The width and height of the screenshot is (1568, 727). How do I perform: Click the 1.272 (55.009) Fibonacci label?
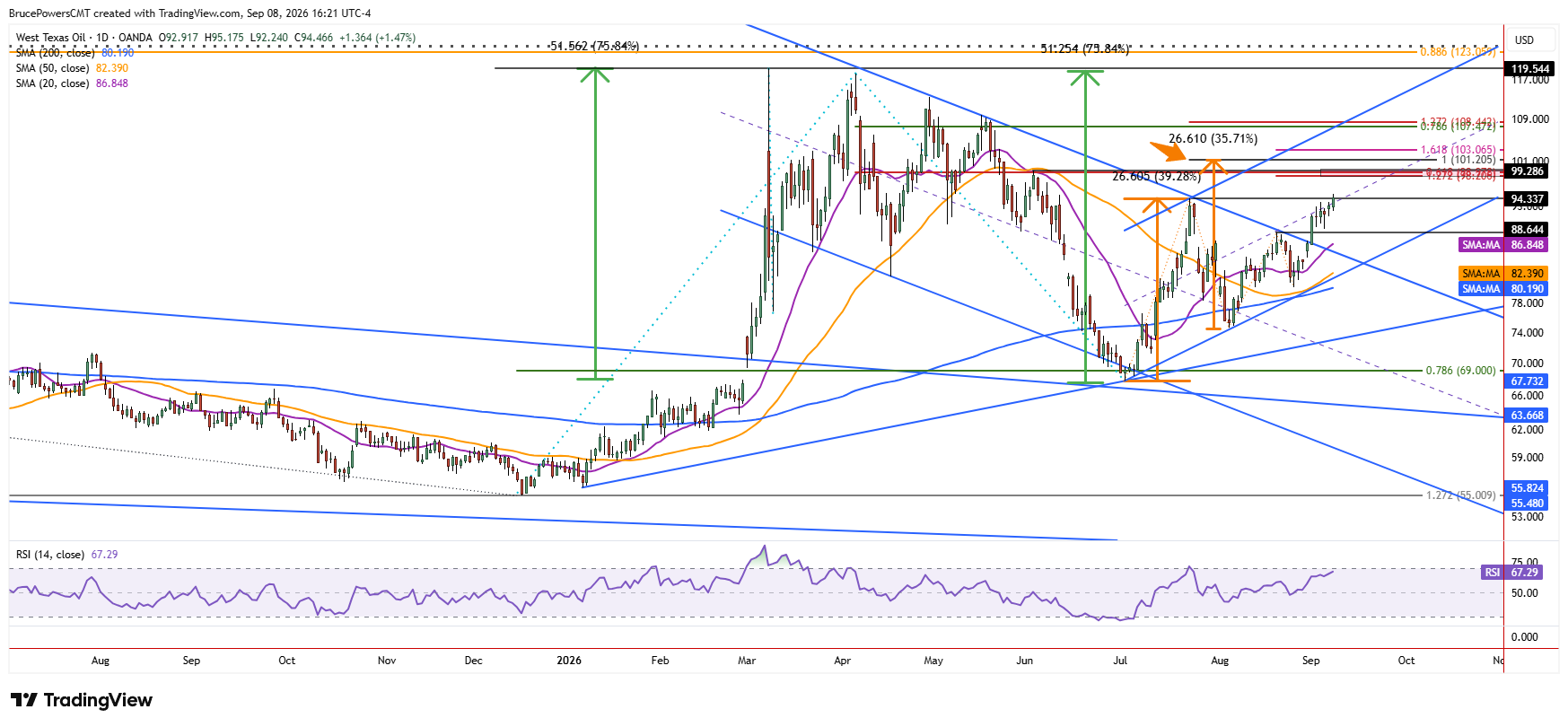(x=1460, y=495)
